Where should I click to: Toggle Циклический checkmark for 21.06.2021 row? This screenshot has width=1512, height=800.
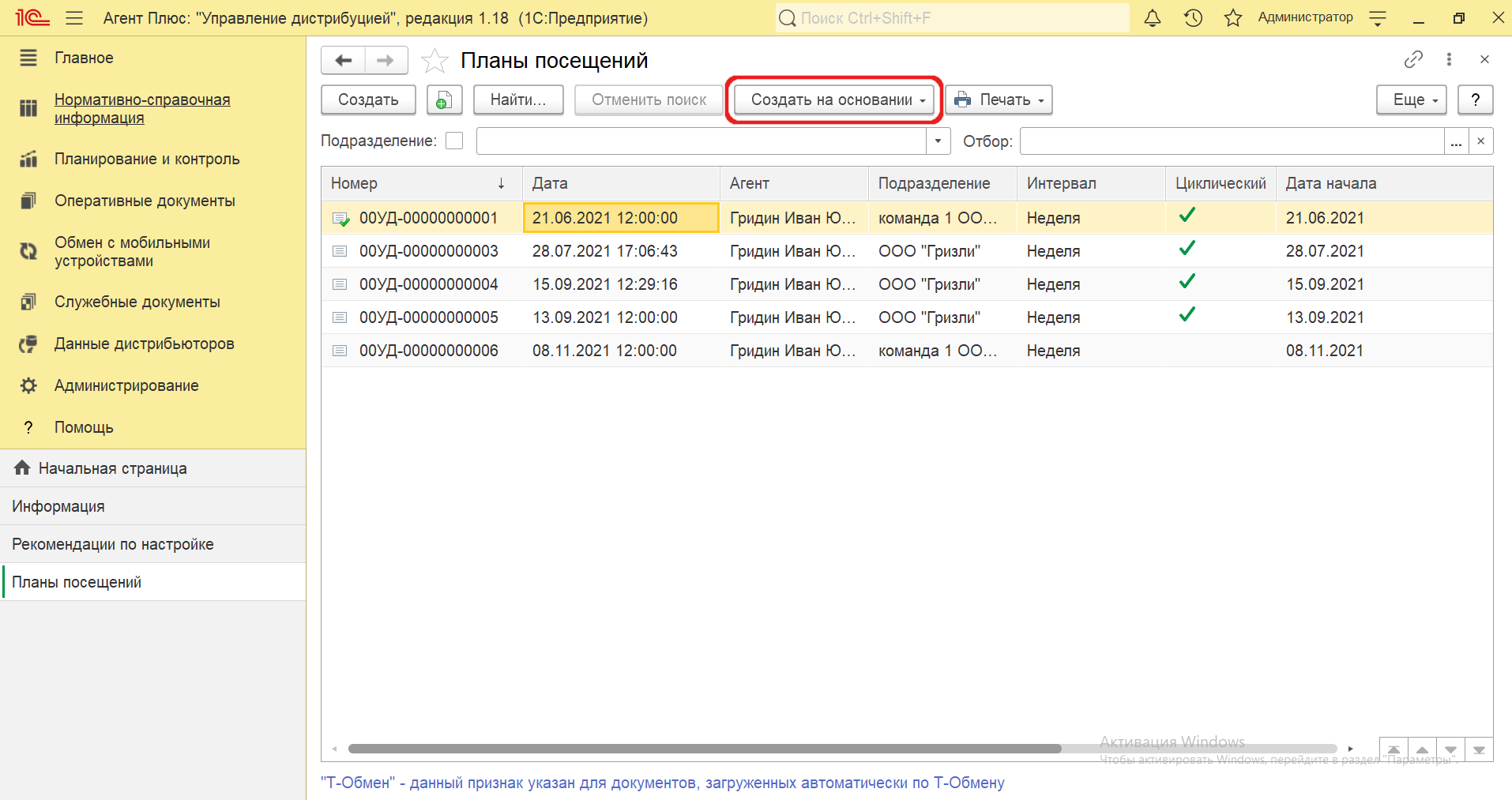click(x=1187, y=216)
